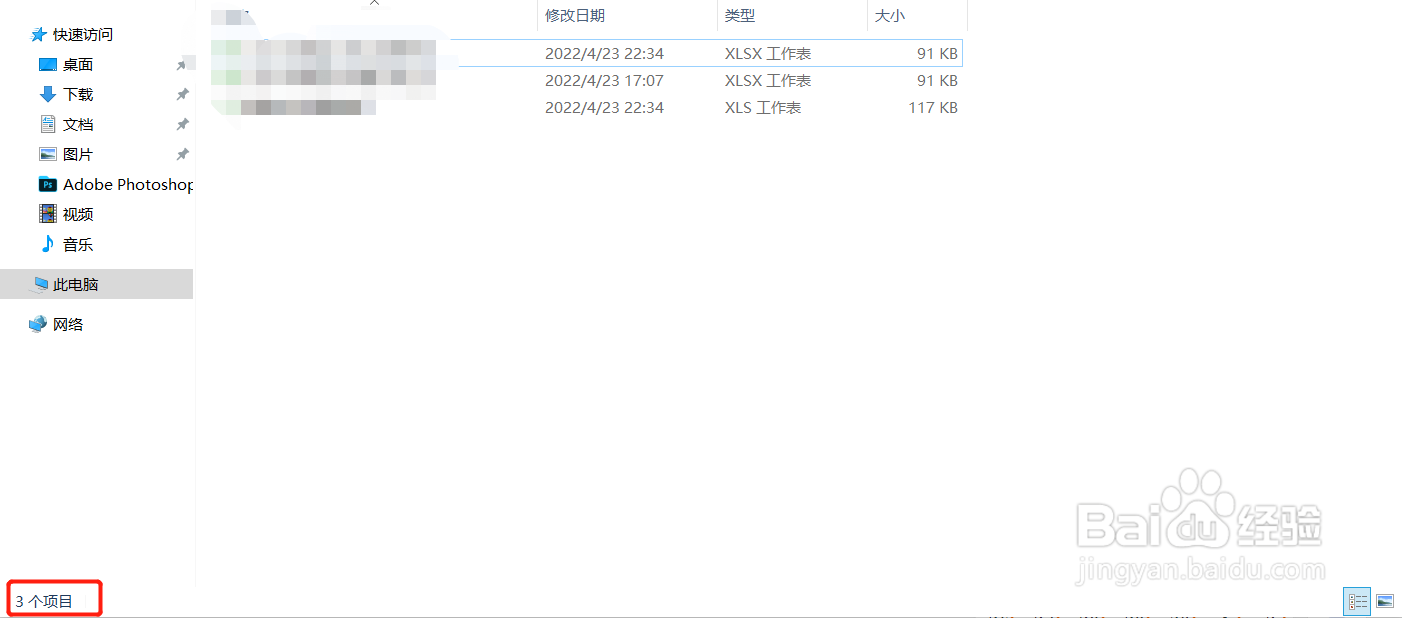Select first XLSX file dated 22:34
This screenshot has width=1402, height=618.
pos(587,53)
